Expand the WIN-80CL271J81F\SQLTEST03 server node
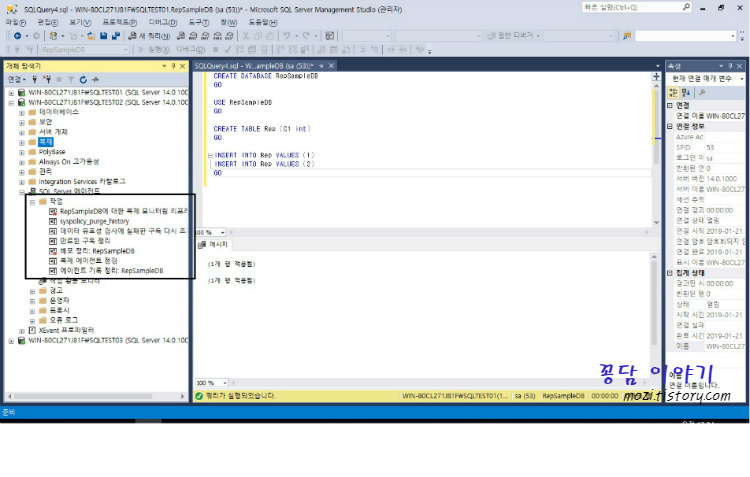Viewport: 750px width, 477px height. coord(11,341)
